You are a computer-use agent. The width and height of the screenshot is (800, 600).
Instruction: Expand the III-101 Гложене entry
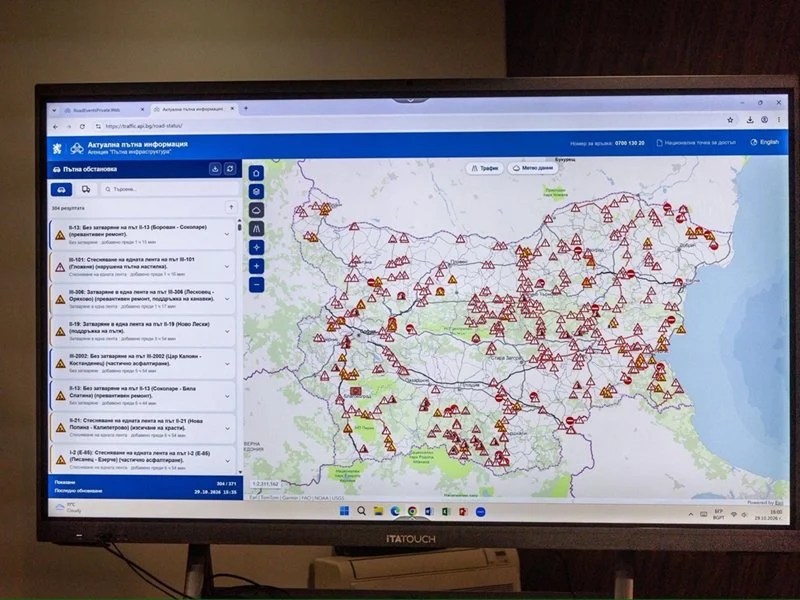(227, 266)
